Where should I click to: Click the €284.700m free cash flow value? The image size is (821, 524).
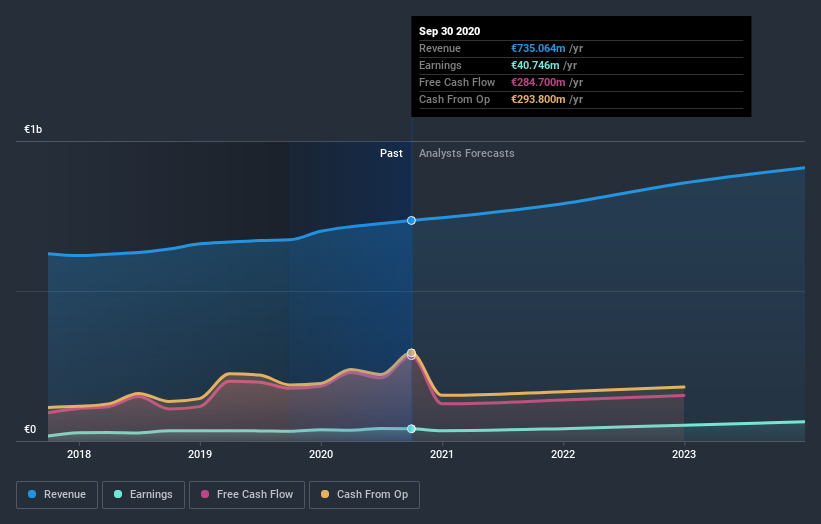click(538, 82)
